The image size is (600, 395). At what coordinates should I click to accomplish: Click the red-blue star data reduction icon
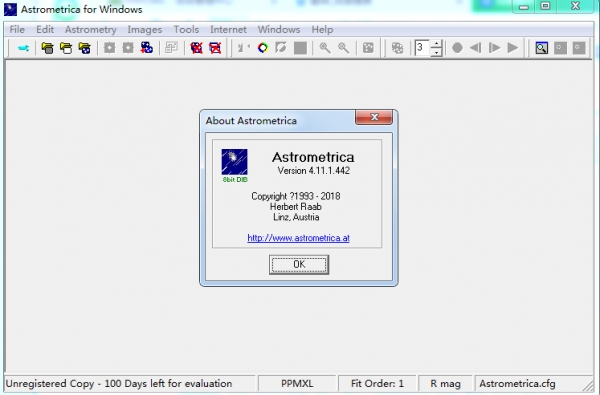(147, 48)
